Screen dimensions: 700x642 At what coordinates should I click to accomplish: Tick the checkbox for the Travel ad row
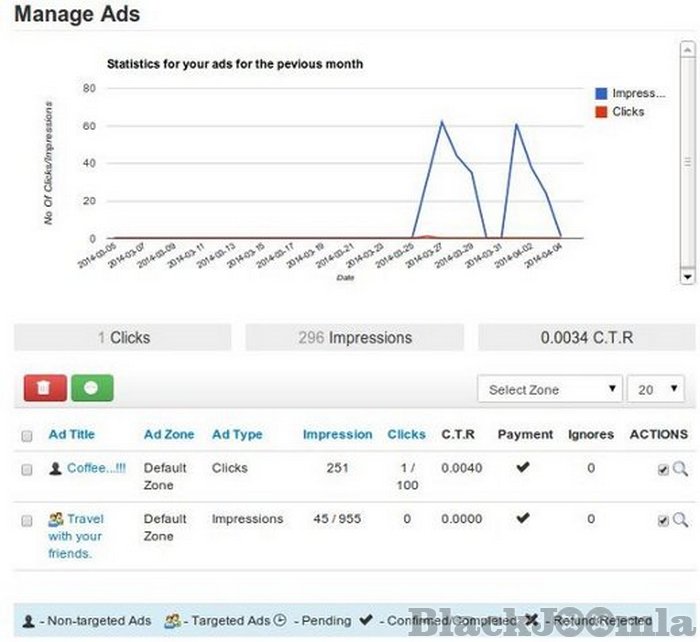pyautogui.click(x=27, y=521)
